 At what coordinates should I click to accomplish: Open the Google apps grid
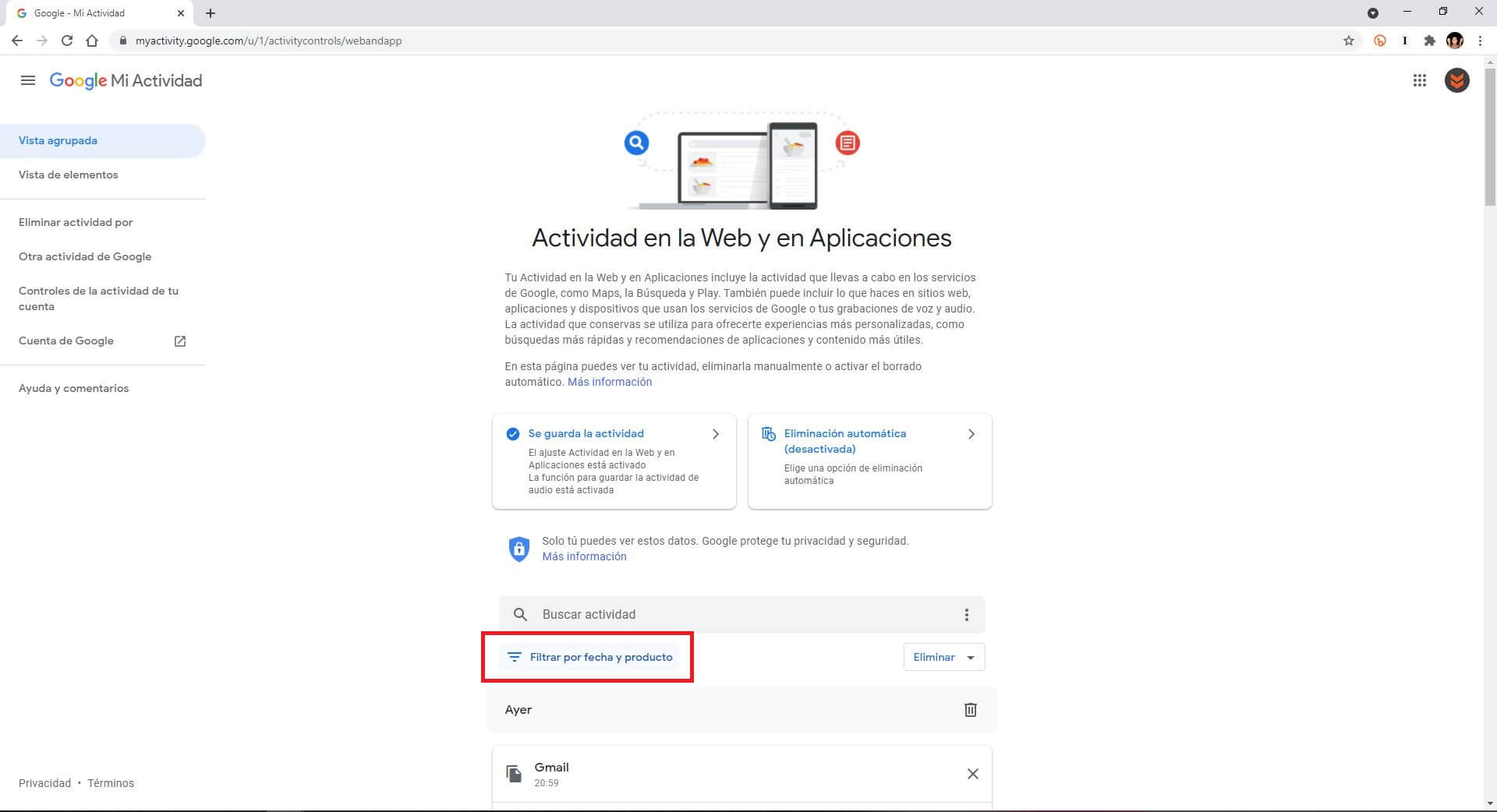[x=1420, y=80]
